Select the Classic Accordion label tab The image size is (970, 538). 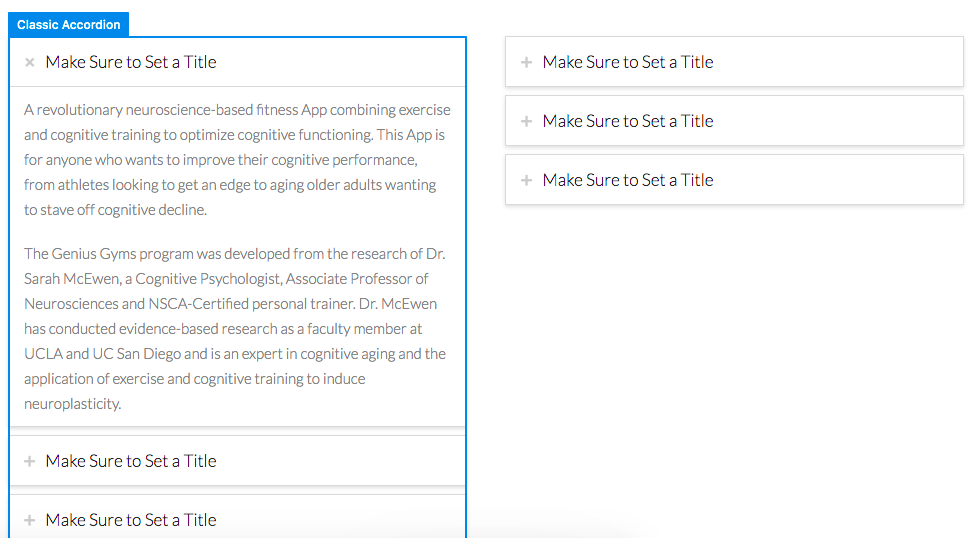[69, 25]
